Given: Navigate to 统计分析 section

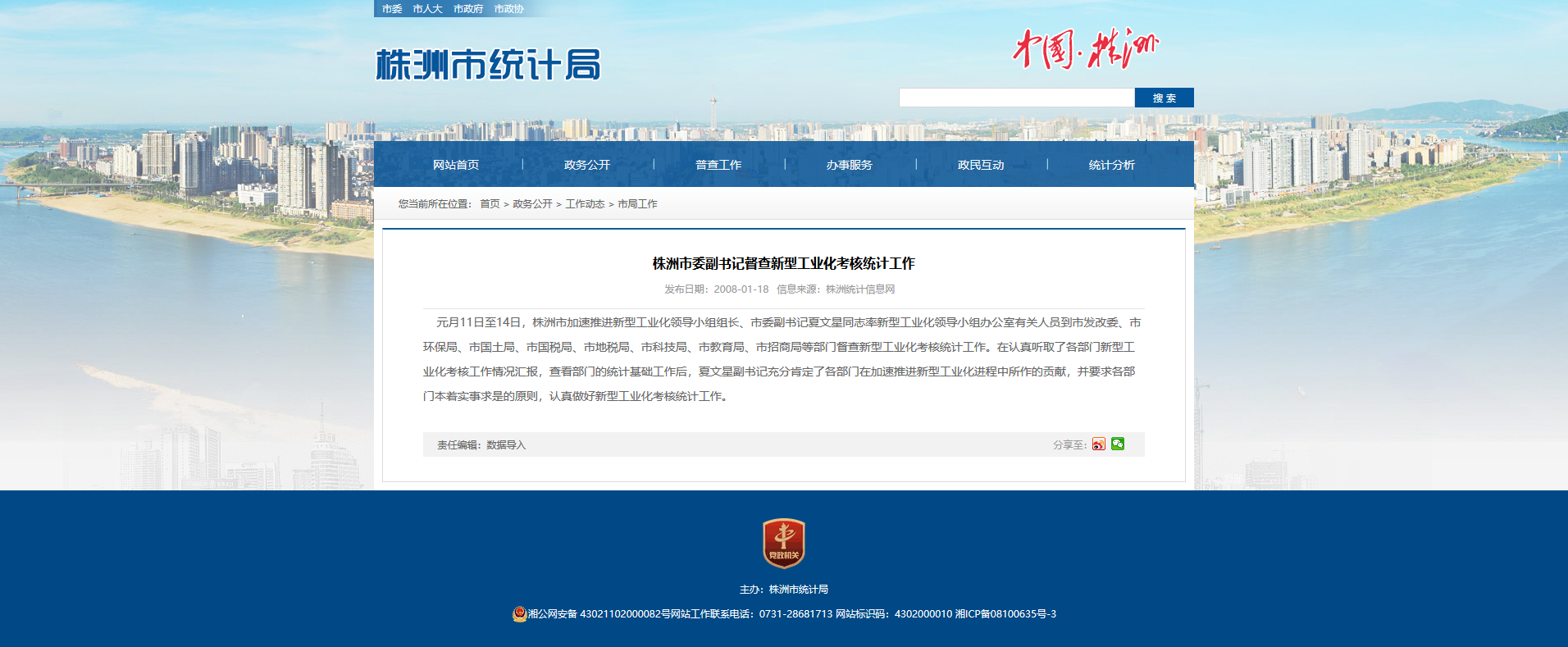Looking at the screenshot, I should click(1112, 165).
